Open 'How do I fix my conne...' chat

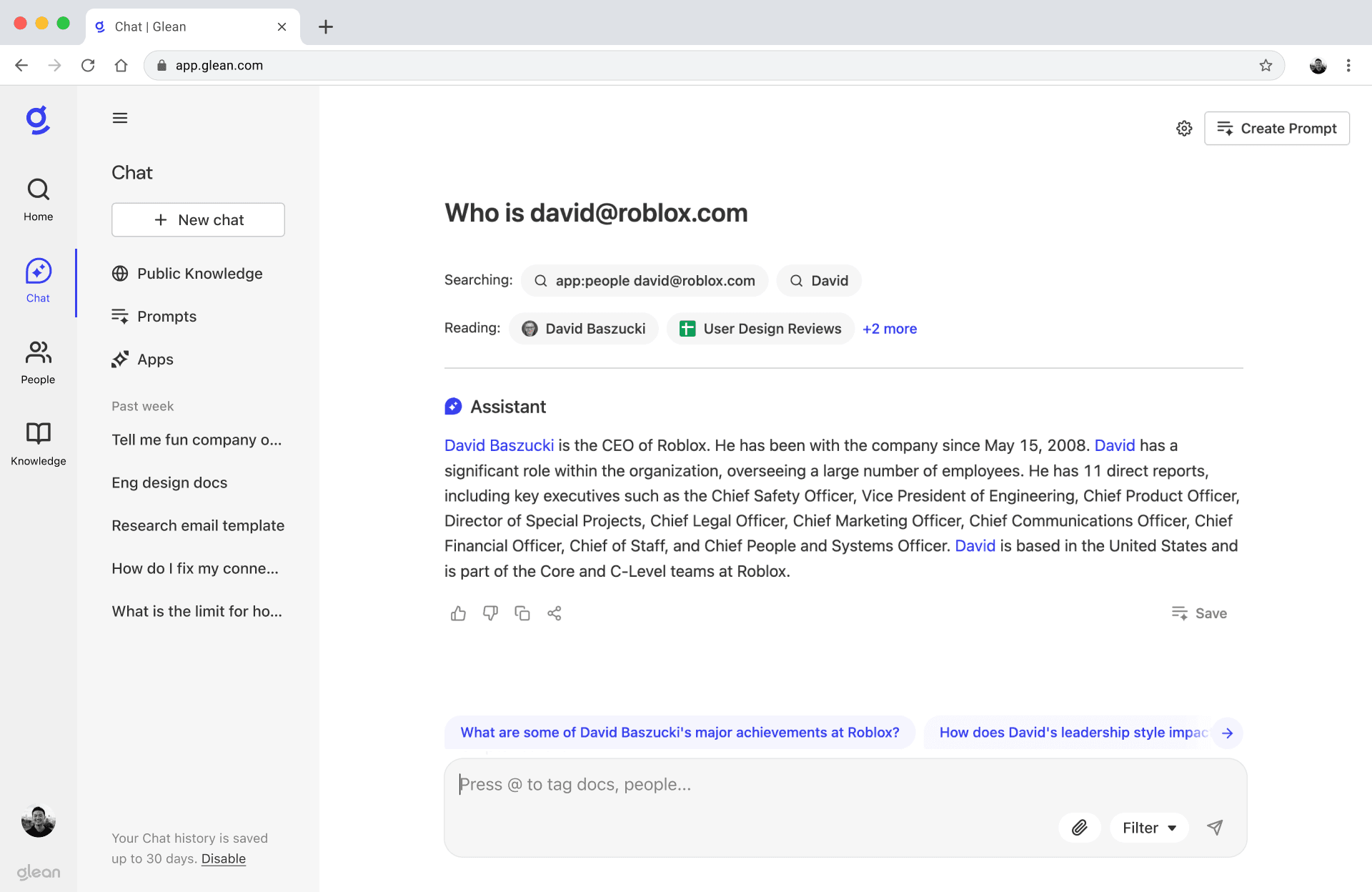tap(195, 568)
